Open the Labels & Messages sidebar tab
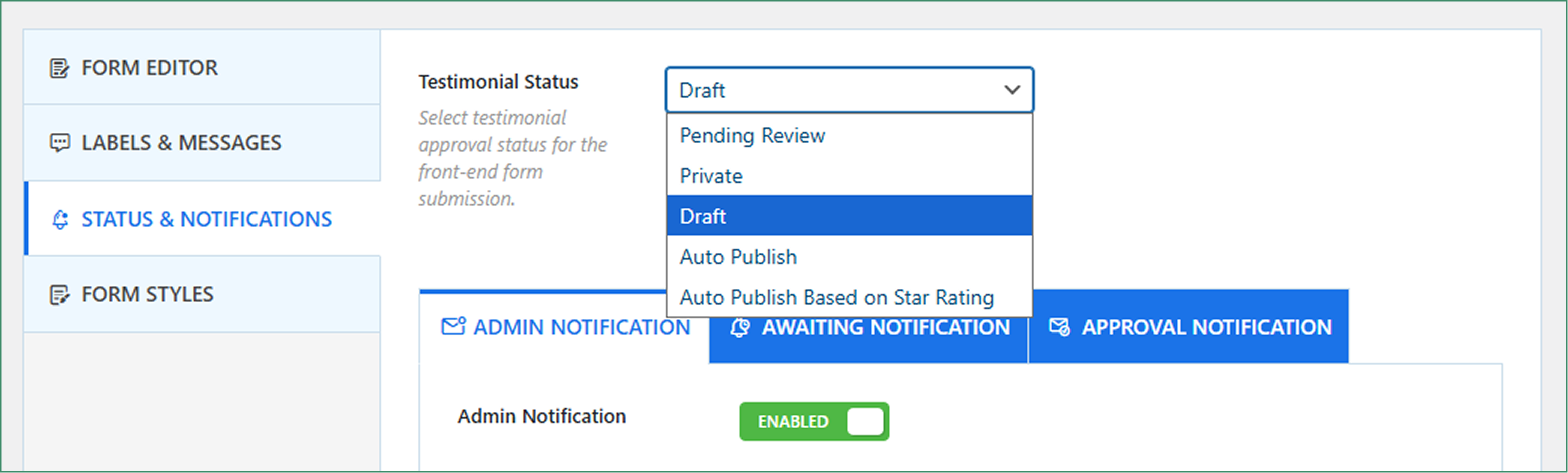The width and height of the screenshot is (1568, 473). click(x=202, y=143)
